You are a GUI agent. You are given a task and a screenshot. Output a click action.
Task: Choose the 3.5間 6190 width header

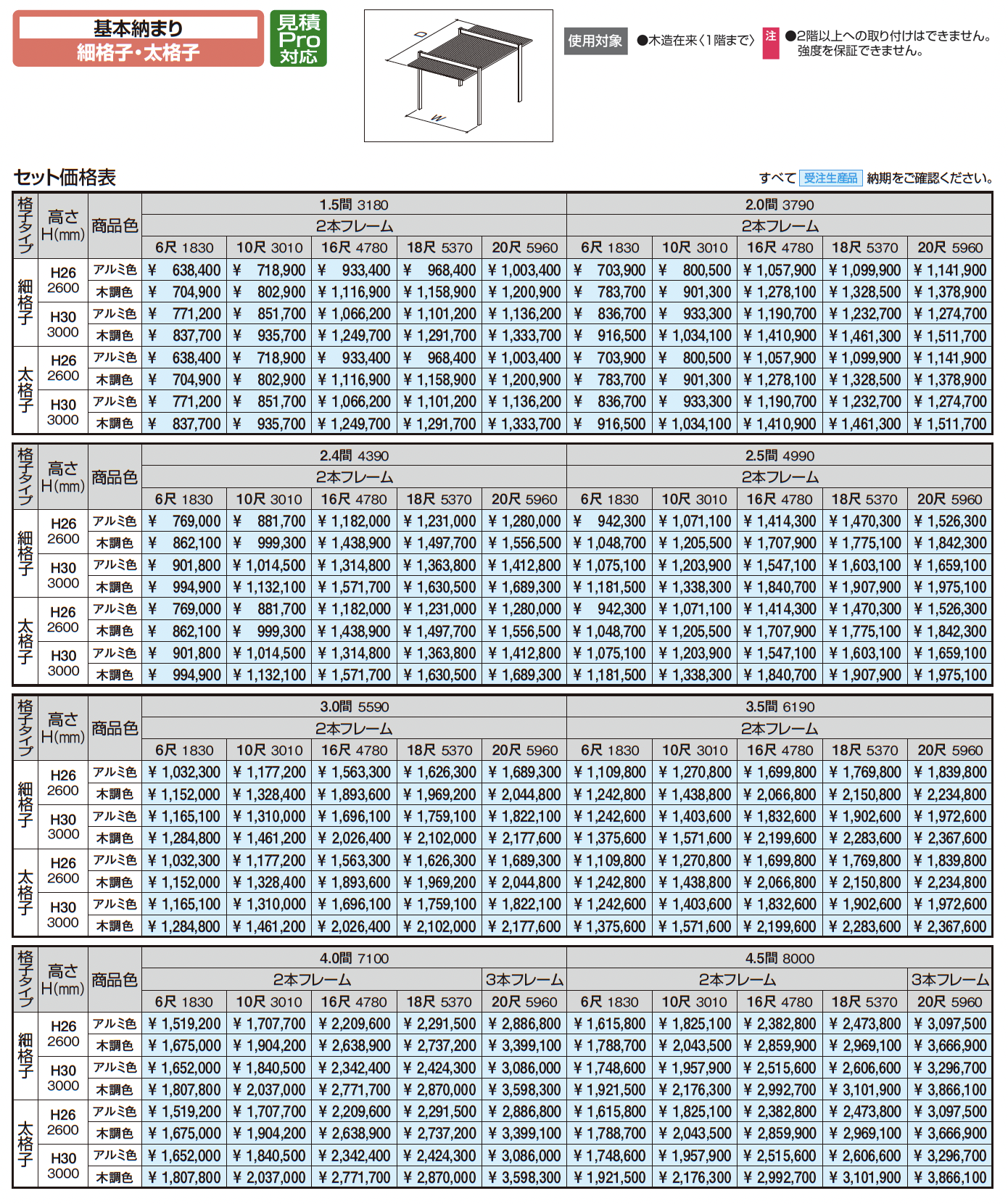(x=780, y=706)
